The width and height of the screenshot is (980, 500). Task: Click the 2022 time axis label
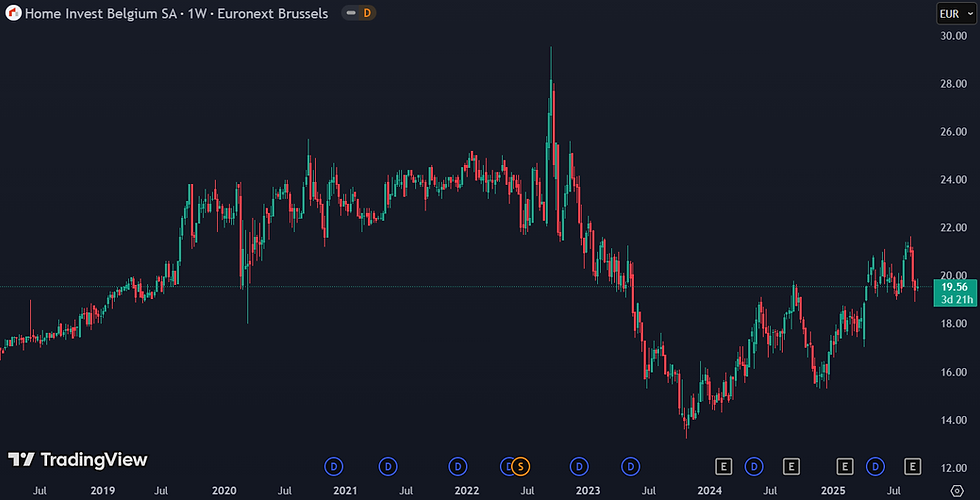(x=468, y=491)
